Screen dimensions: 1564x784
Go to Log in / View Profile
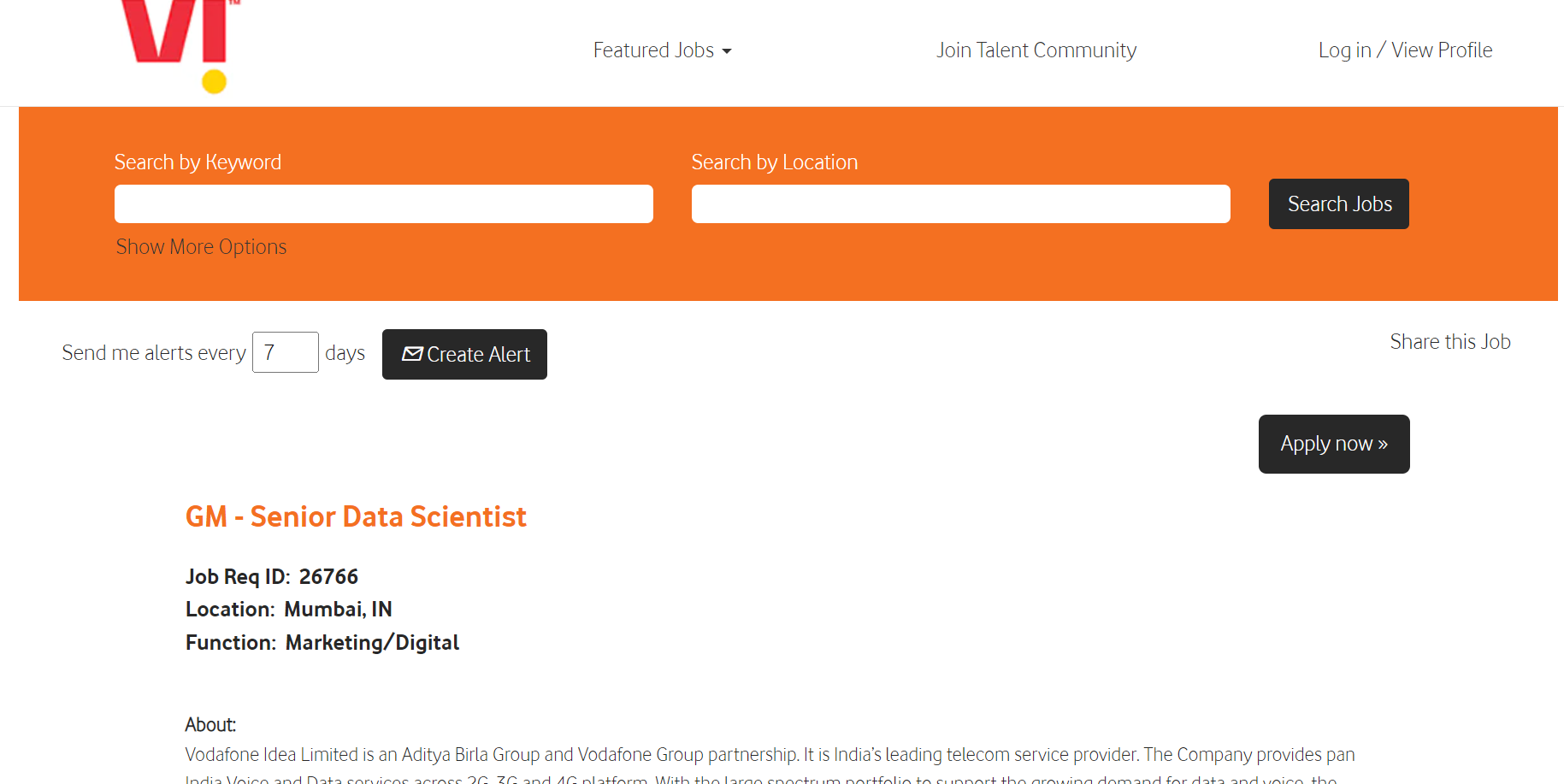1405,50
